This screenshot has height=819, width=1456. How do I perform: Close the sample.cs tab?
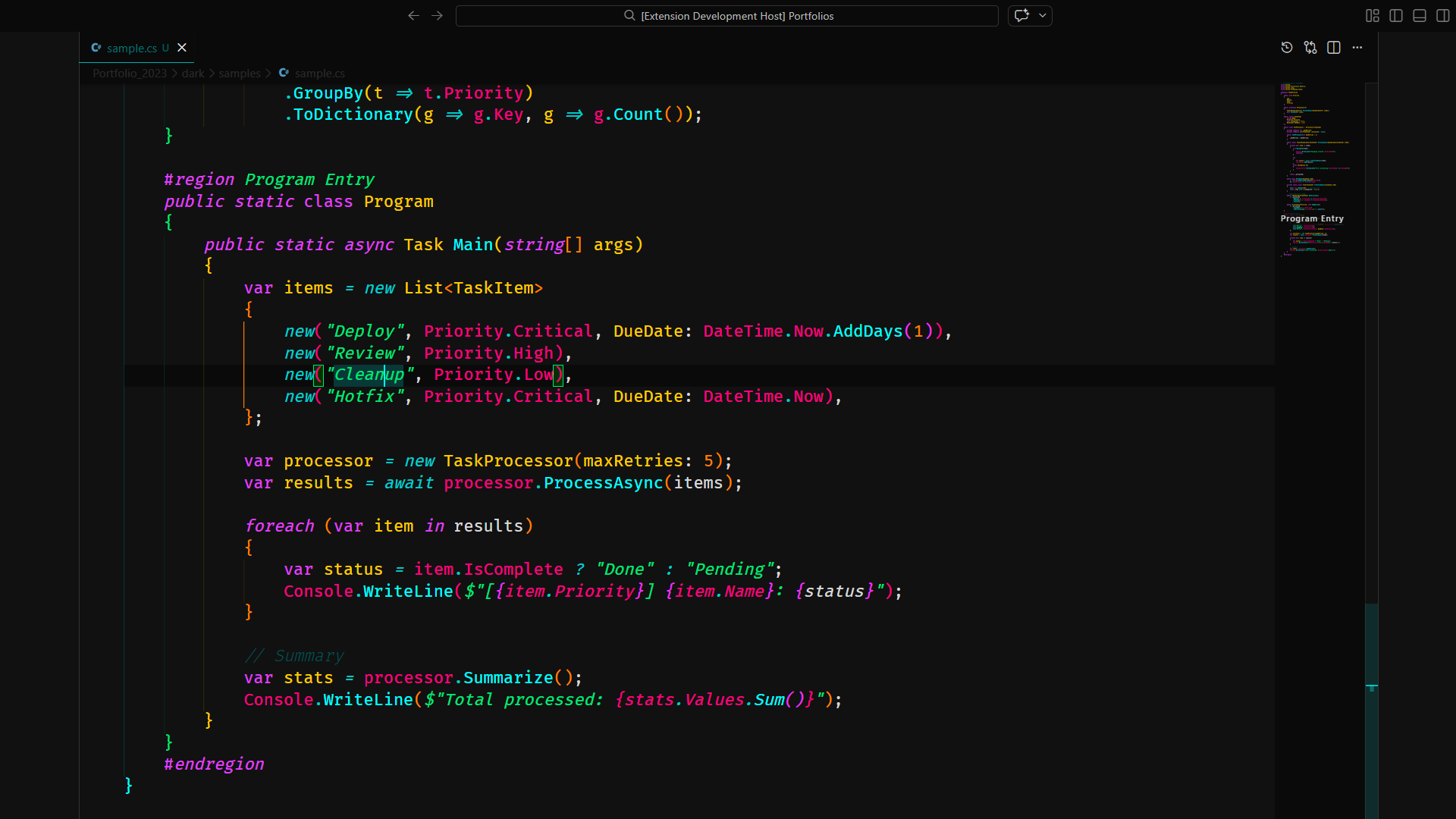181,47
